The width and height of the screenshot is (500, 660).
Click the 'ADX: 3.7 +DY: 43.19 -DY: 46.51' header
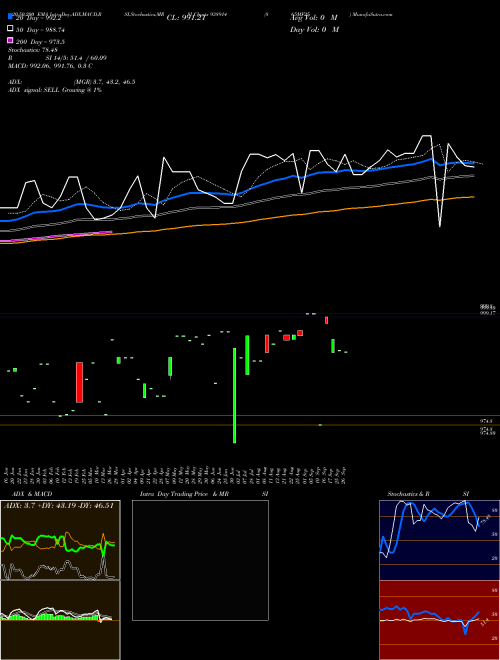coord(59,506)
